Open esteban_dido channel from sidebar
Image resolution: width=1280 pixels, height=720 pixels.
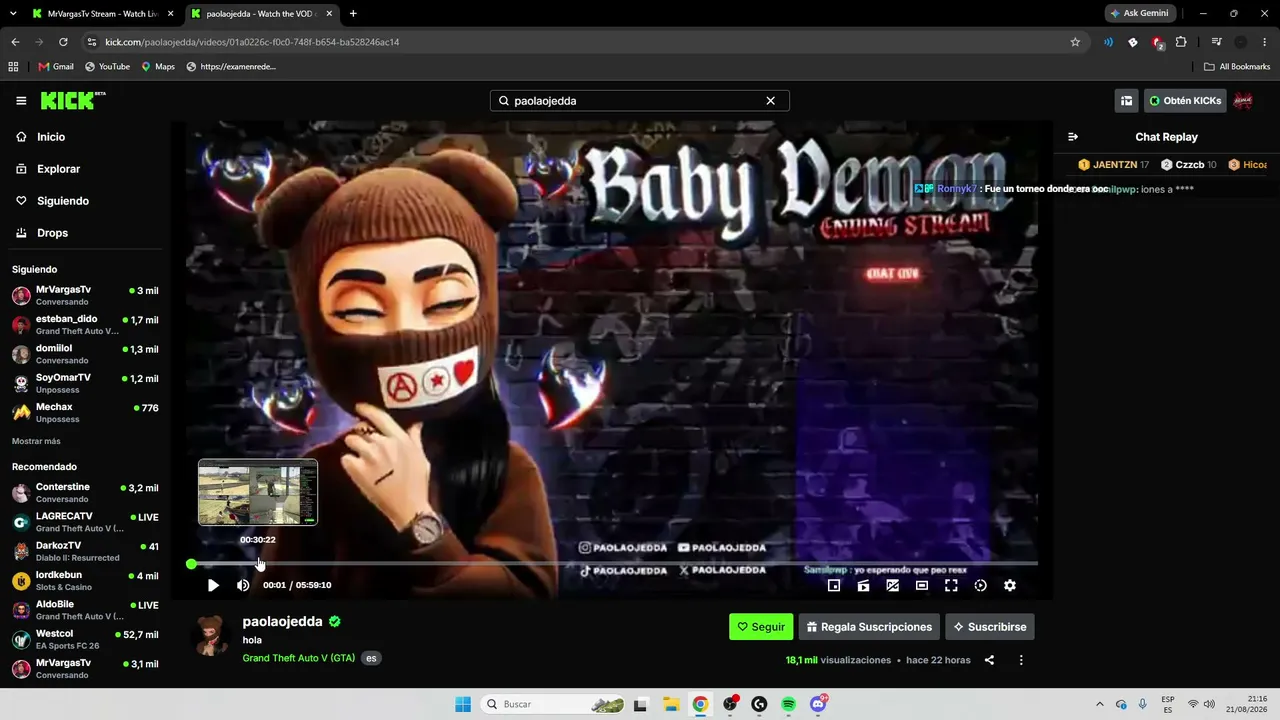[85, 325]
